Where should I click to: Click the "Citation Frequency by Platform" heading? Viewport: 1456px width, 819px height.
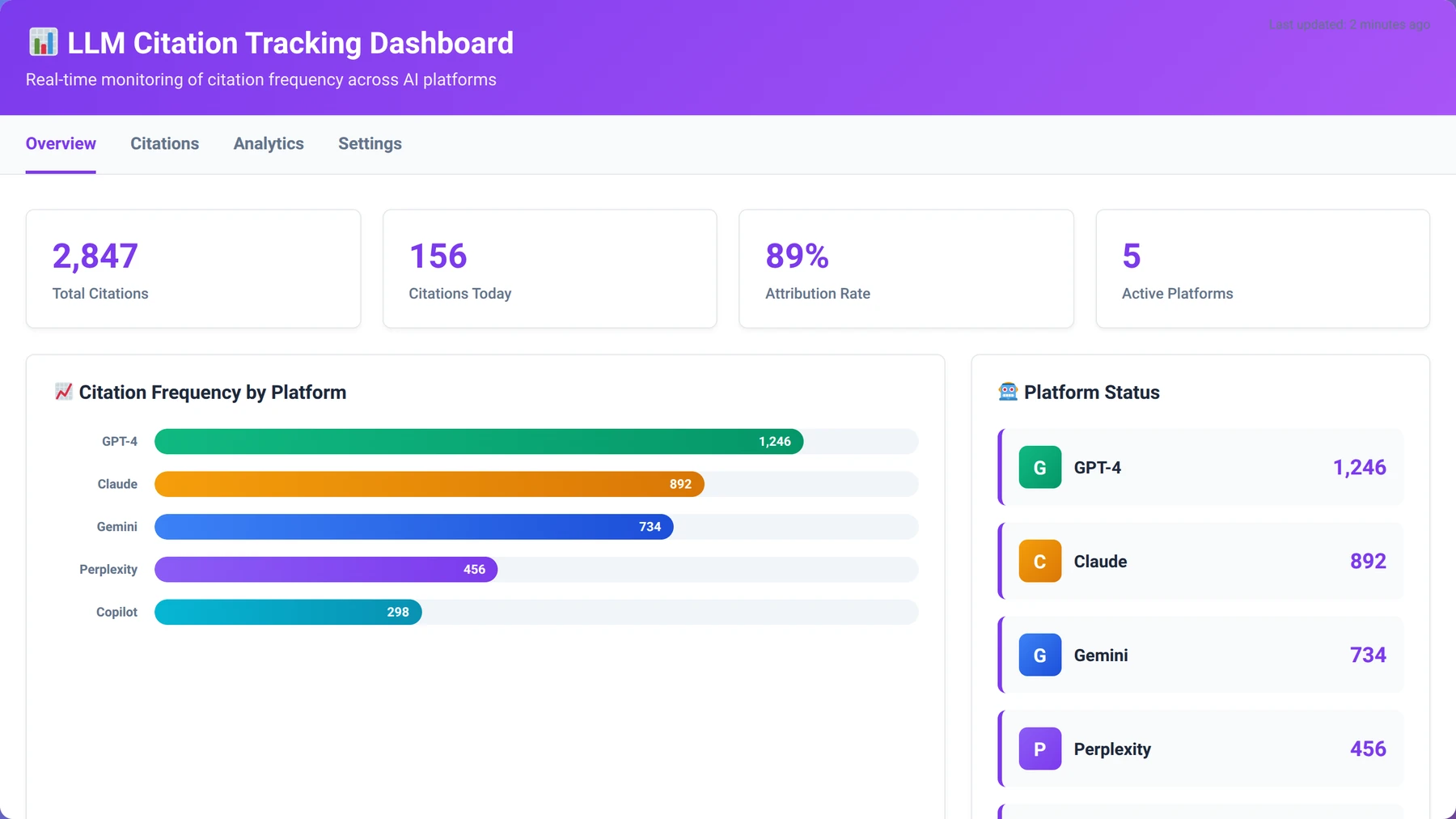click(x=213, y=393)
